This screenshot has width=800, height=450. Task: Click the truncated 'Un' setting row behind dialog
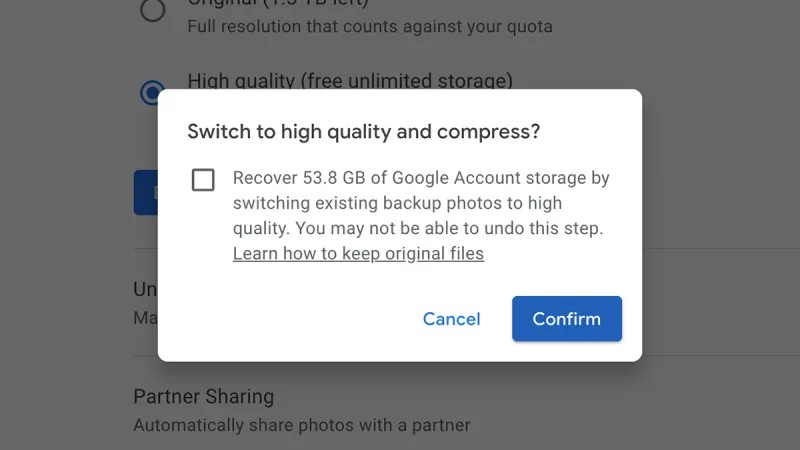145,289
